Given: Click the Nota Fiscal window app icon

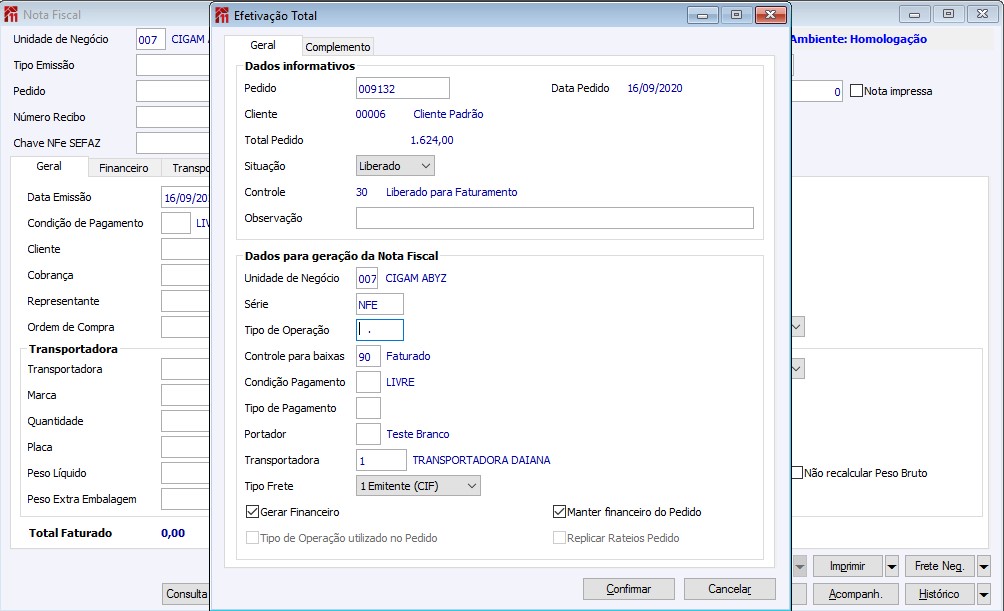Looking at the screenshot, I should pos(11,14).
